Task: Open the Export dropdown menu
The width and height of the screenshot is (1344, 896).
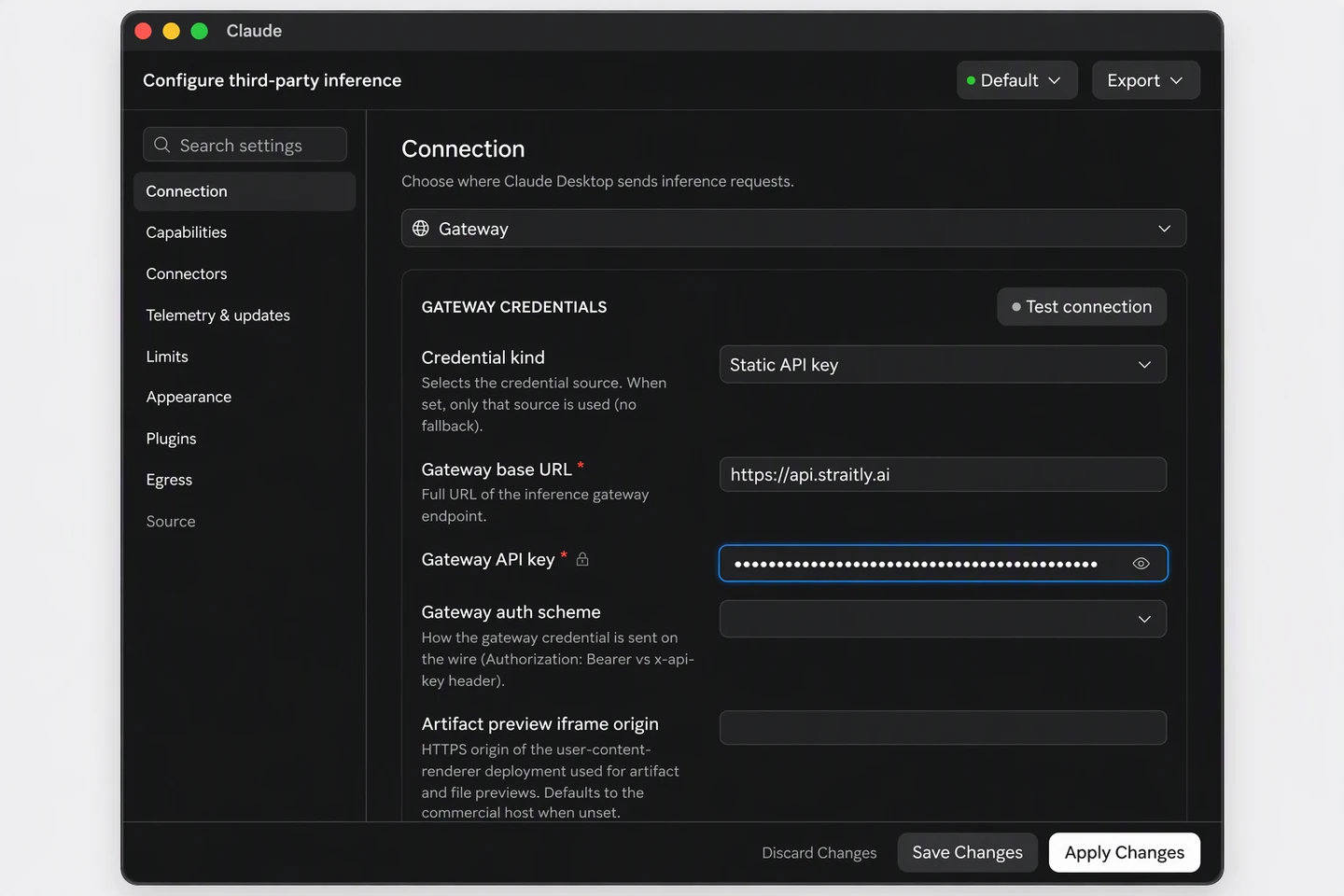Action: 1145,80
